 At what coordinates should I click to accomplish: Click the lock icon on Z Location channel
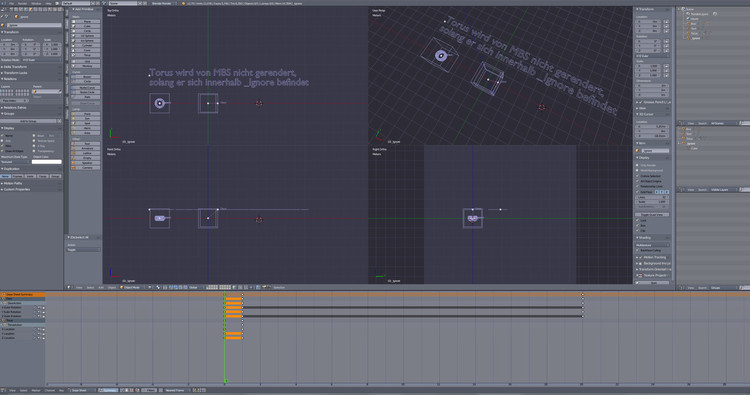pos(44,338)
